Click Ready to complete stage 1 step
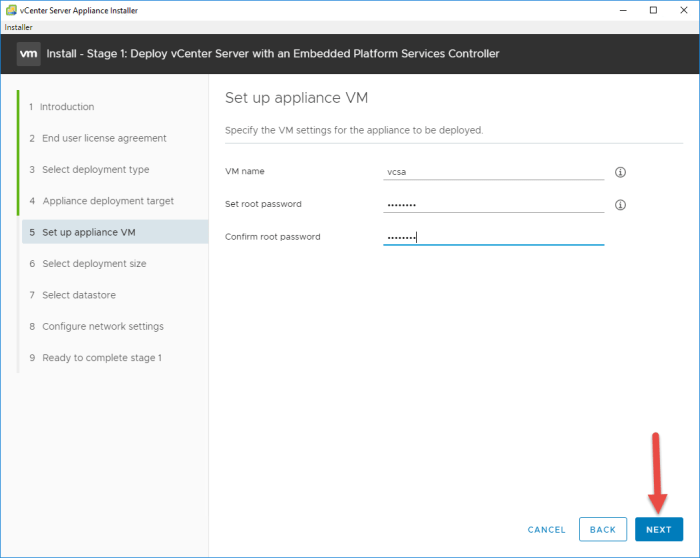 [x=101, y=358]
